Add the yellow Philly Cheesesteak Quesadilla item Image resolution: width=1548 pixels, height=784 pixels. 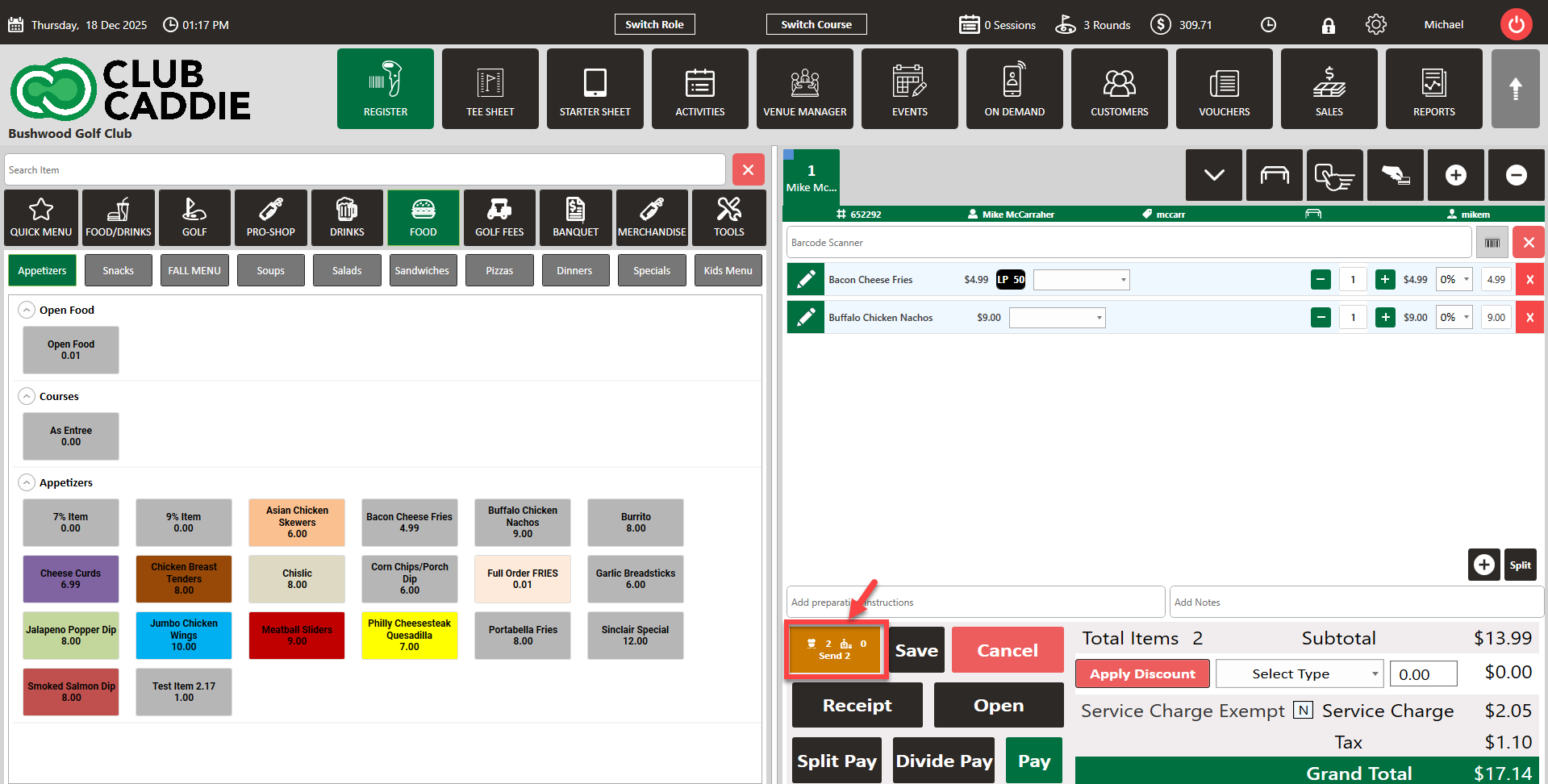click(x=409, y=636)
